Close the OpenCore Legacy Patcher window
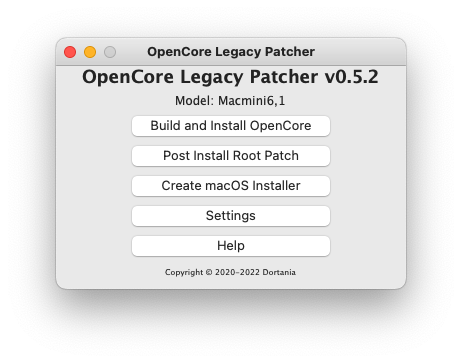The height and width of the screenshot is (363, 462). 70,52
